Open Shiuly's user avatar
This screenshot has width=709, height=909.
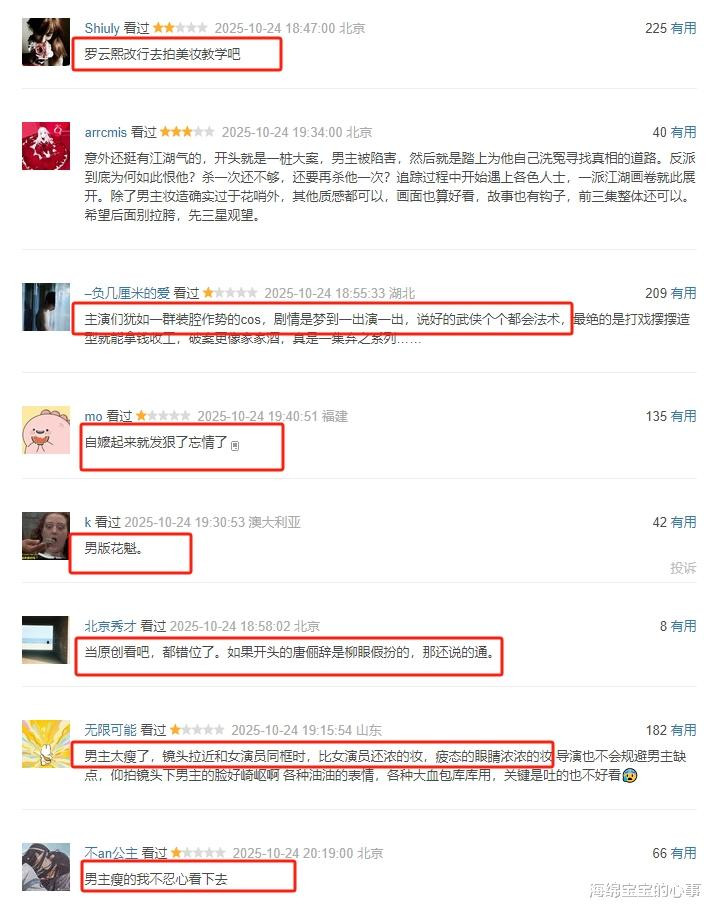[x=46, y=42]
